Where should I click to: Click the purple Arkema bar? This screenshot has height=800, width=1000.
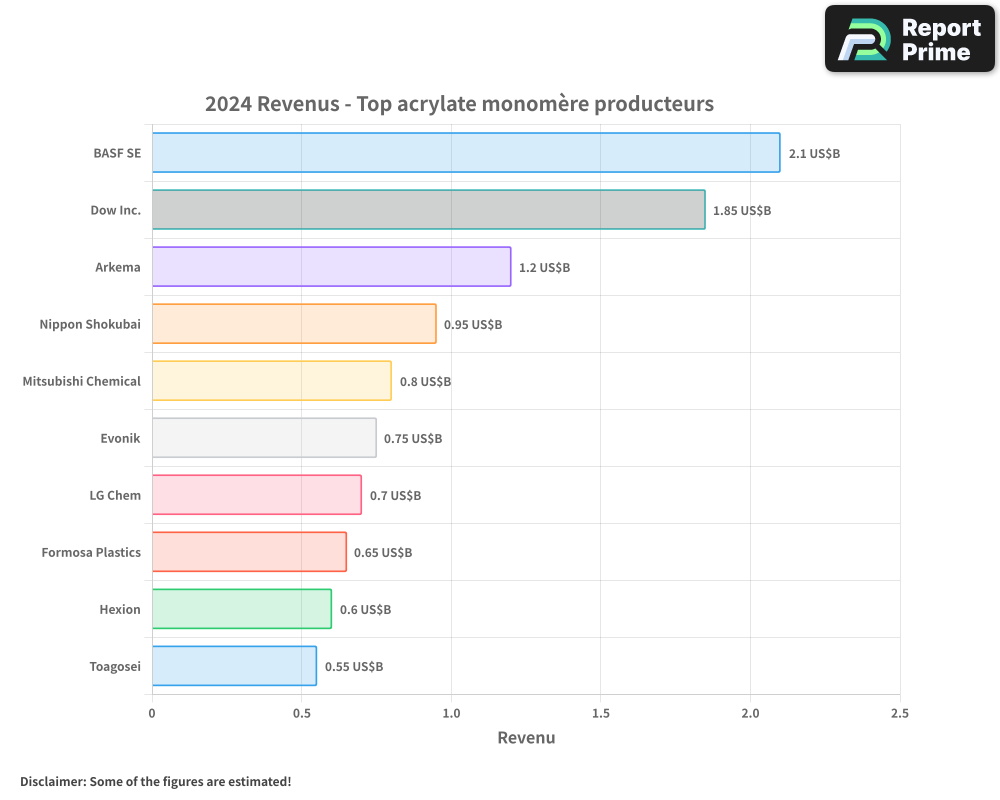pos(331,267)
